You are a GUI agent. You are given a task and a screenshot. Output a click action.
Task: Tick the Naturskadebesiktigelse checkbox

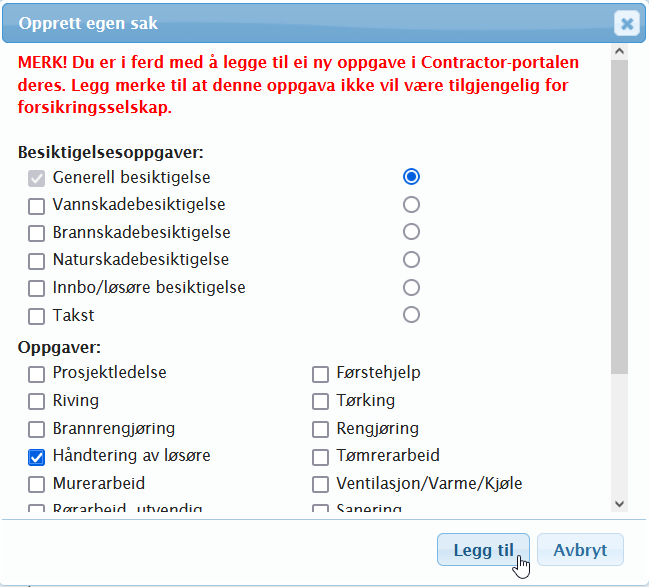pyautogui.click(x=37, y=261)
